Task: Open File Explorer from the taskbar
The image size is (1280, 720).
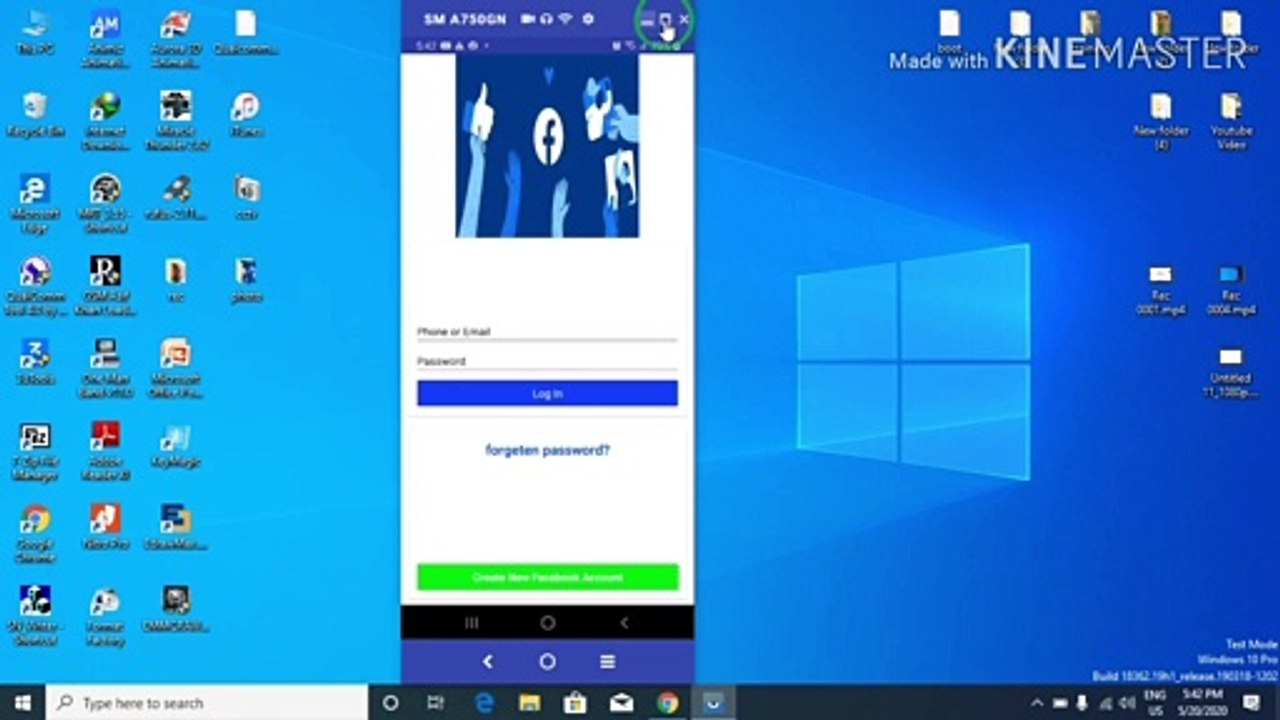Action: point(530,703)
